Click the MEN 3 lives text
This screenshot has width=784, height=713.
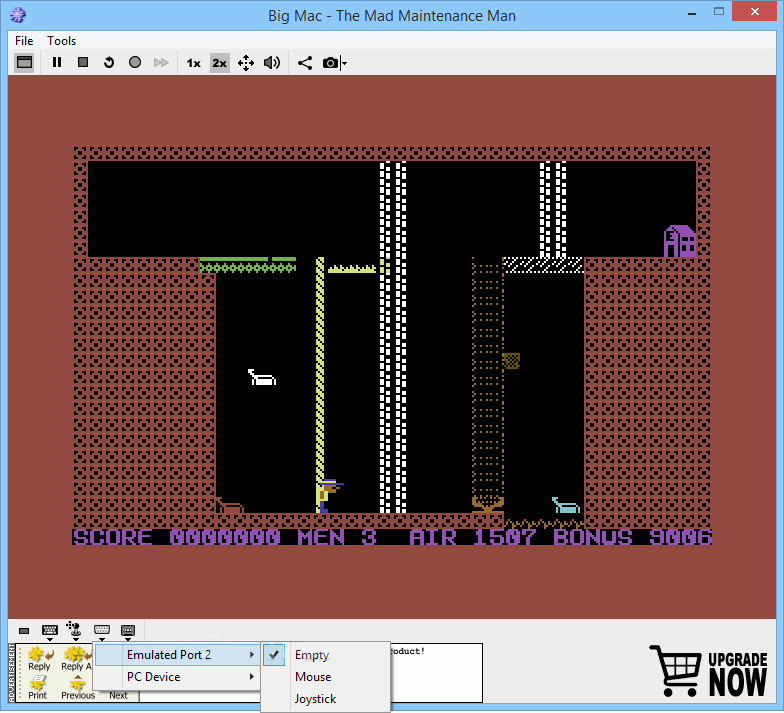click(x=337, y=538)
